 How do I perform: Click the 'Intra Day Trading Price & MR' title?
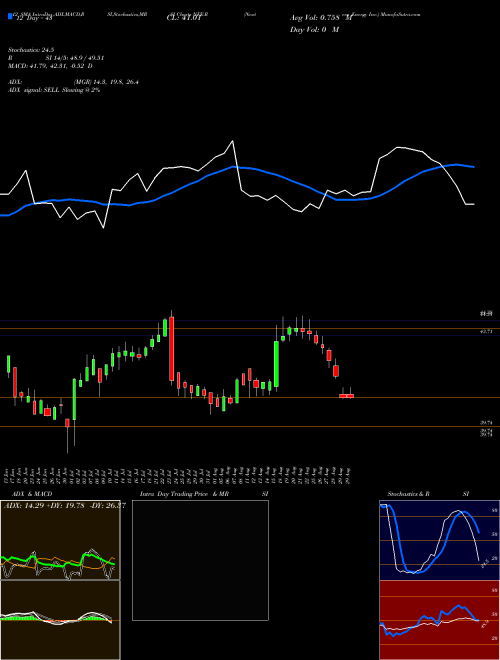click(184, 494)
